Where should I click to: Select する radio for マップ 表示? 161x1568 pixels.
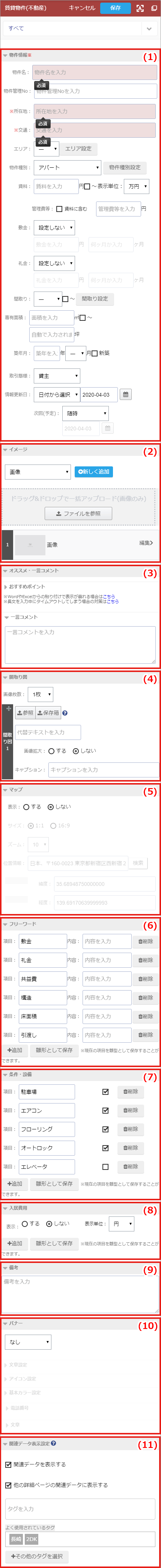26,807
